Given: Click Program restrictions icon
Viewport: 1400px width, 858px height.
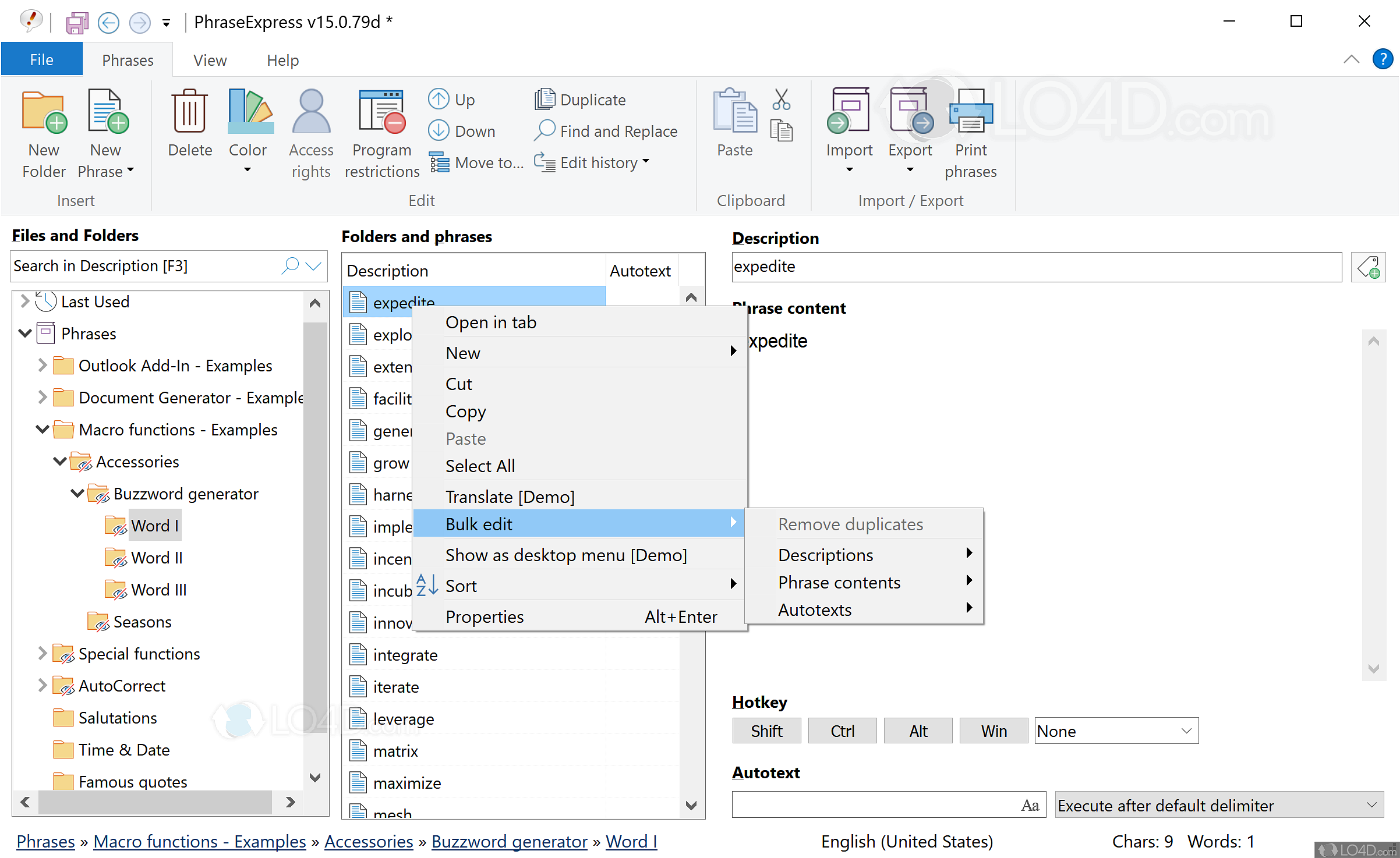Looking at the screenshot, I should [x=381, y=112].
